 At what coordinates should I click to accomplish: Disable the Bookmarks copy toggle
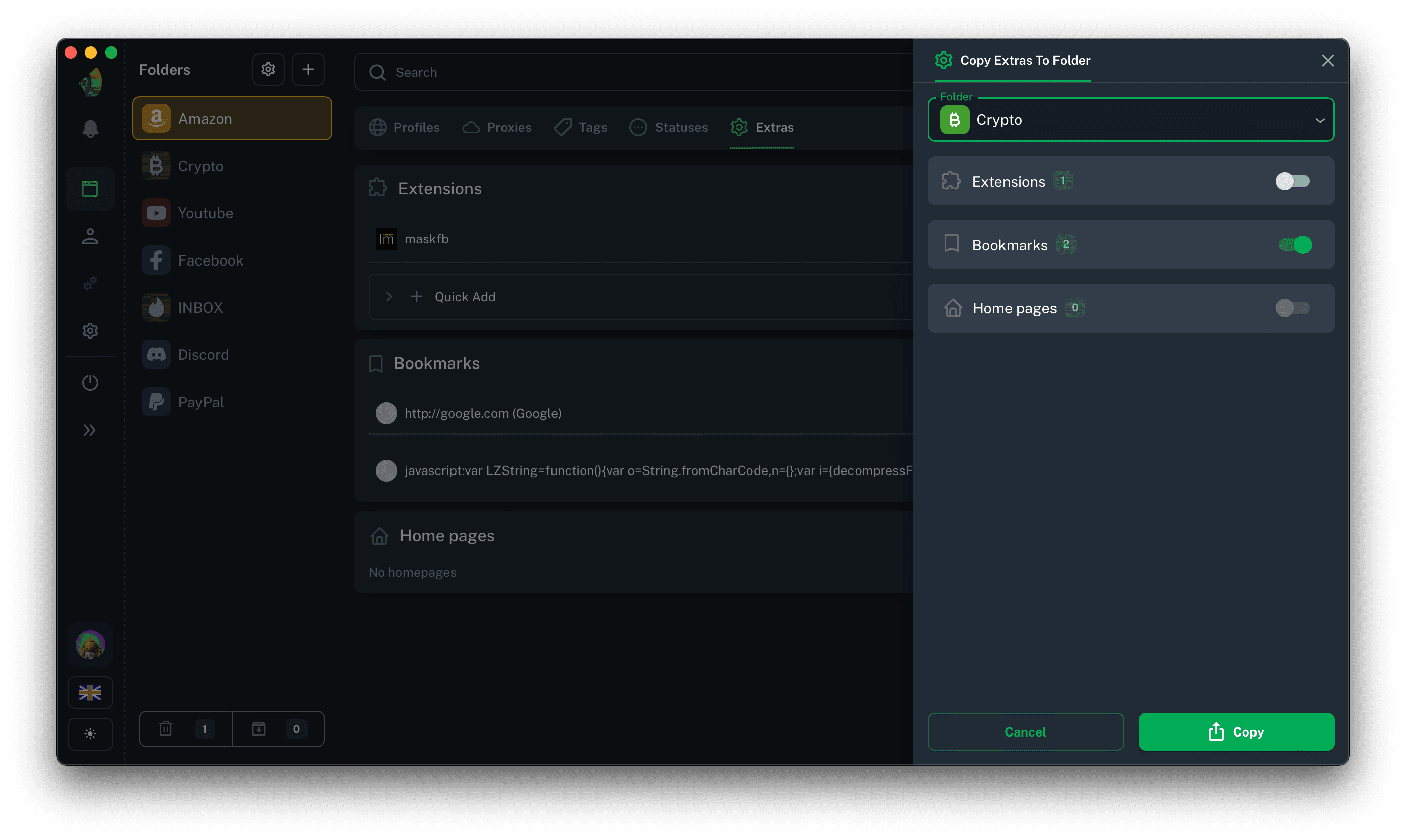point(1294,245)
